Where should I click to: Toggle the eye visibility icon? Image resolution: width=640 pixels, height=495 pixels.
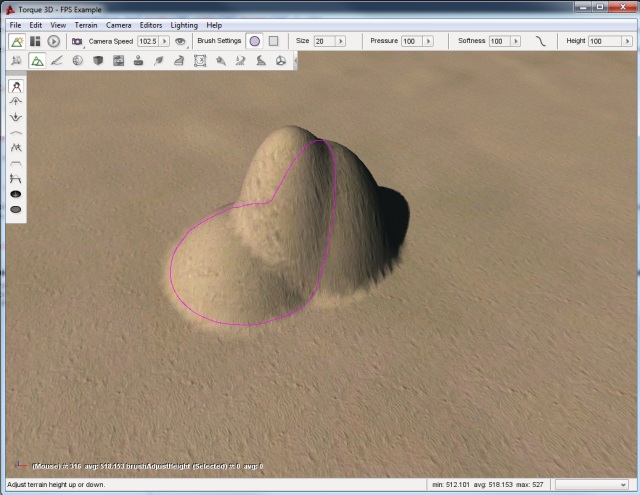point(180,42)
